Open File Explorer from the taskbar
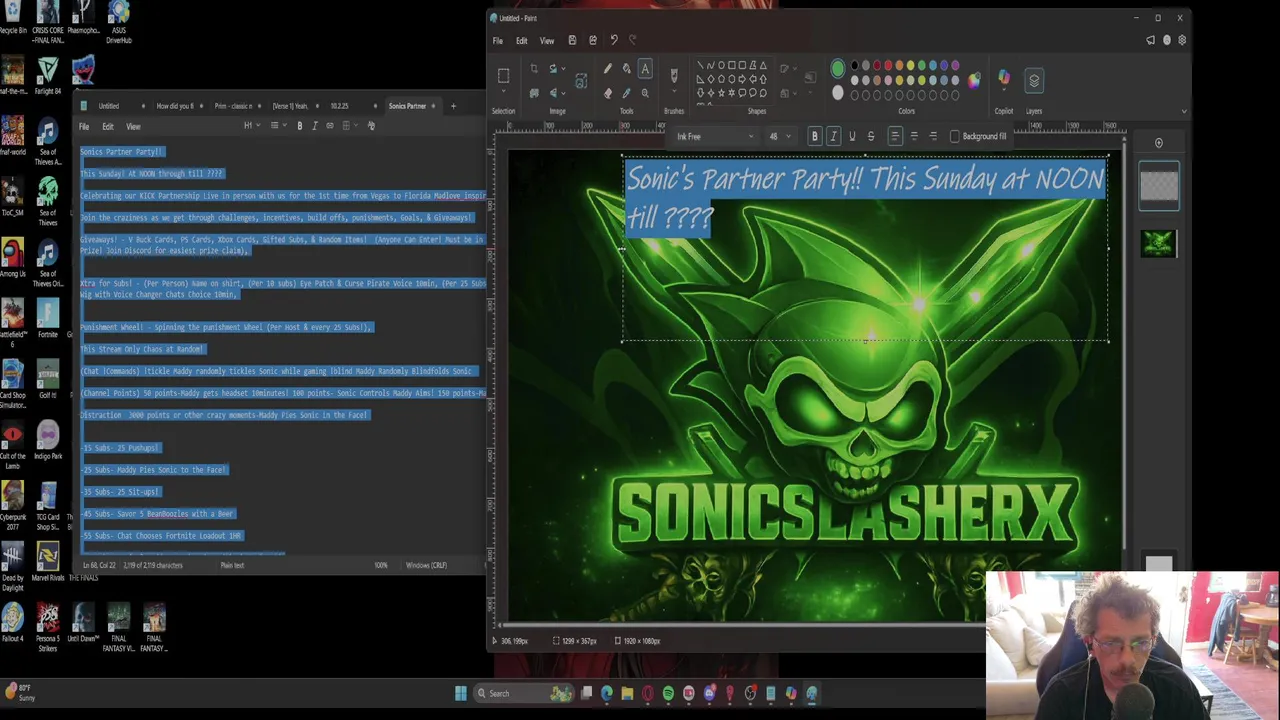The width and height of the screenshot is (1280, 720). 627,693
